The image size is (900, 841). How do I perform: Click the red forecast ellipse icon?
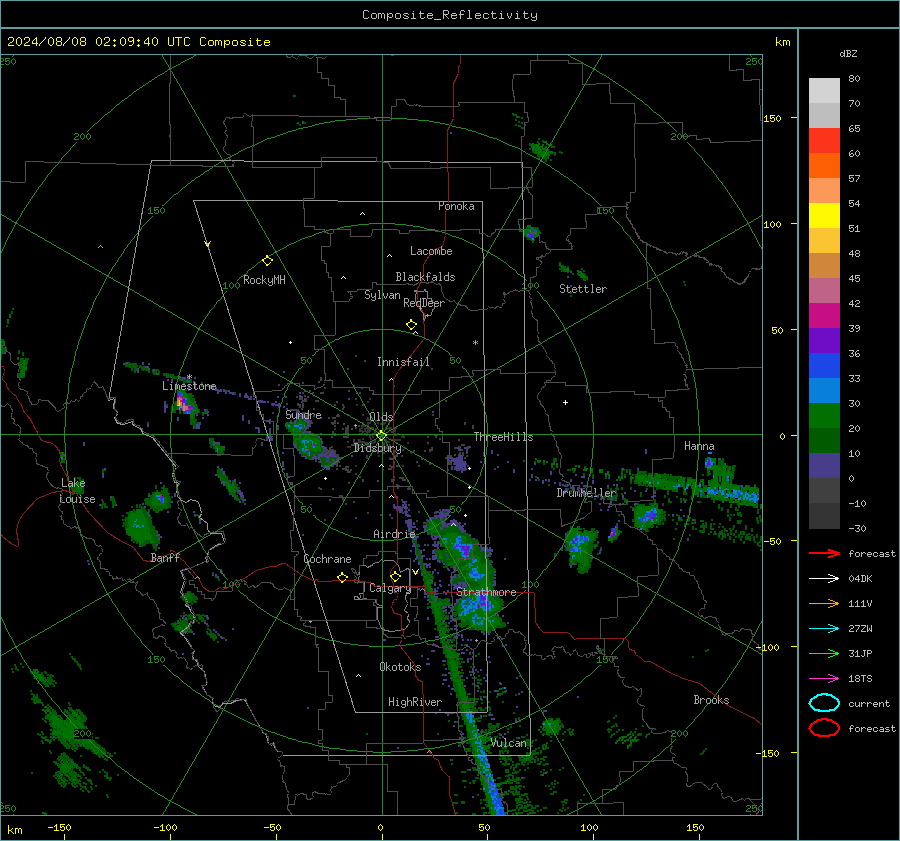(x=824, y=728)
